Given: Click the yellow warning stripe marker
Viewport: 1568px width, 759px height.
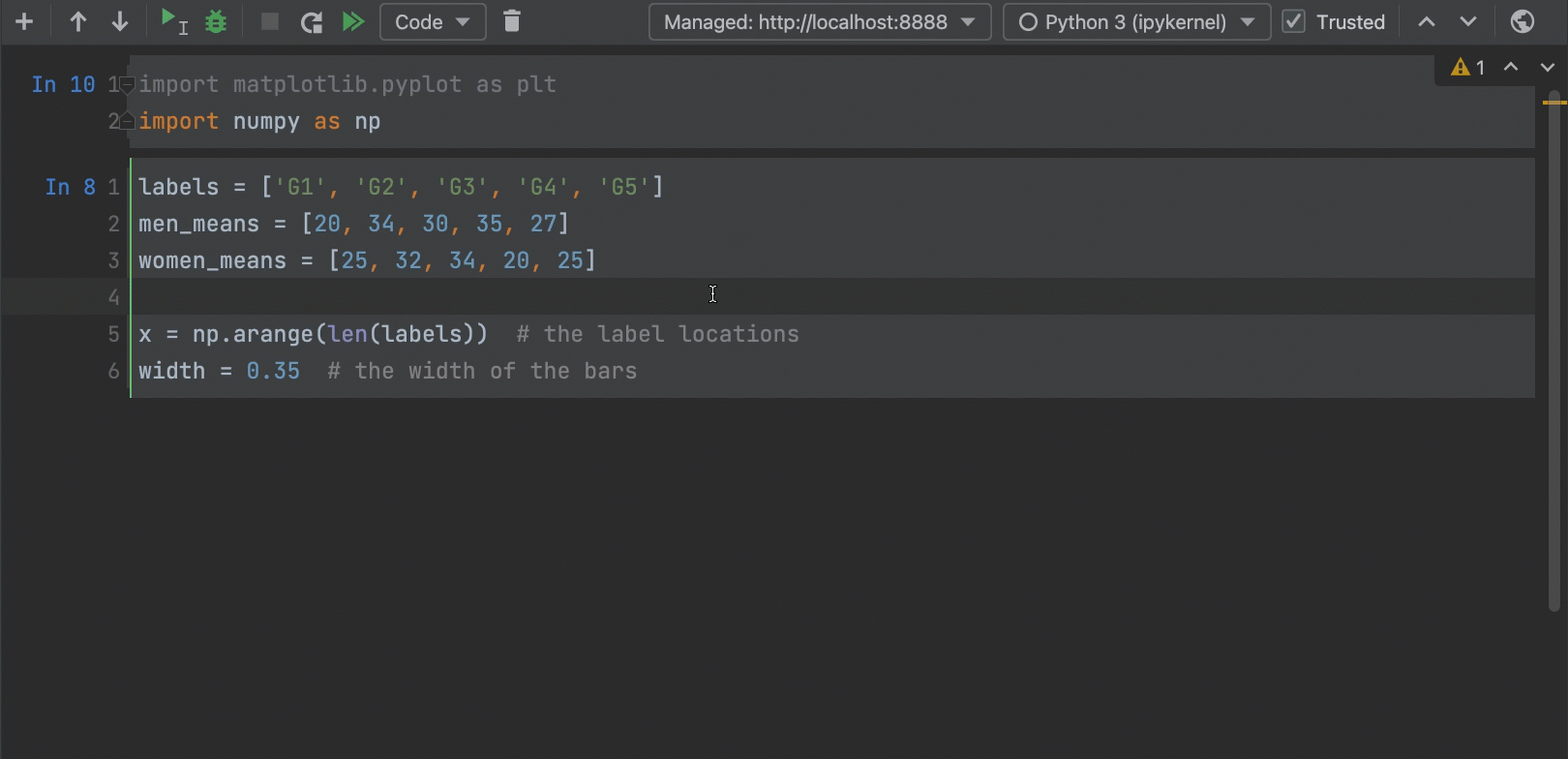Looking at the screenshot, I should tap(1554, 102).
